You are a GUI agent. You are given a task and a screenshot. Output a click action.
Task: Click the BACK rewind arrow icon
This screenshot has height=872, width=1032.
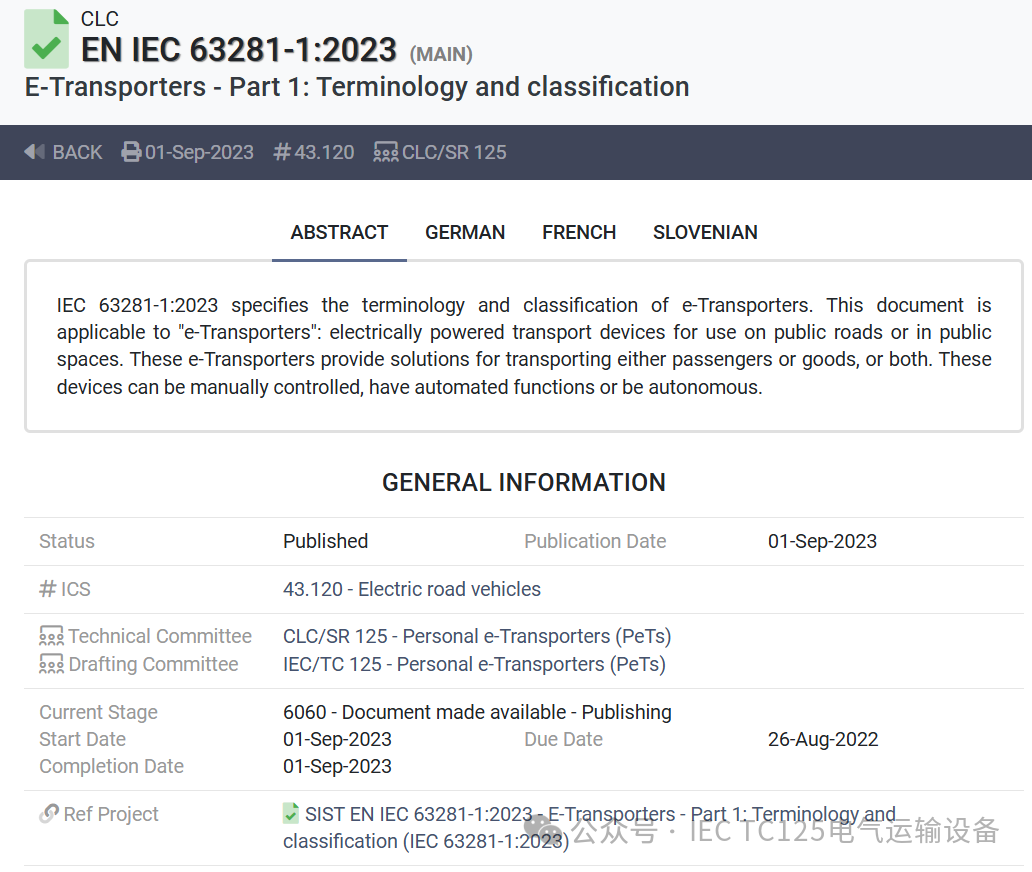(x=35, y=152)
